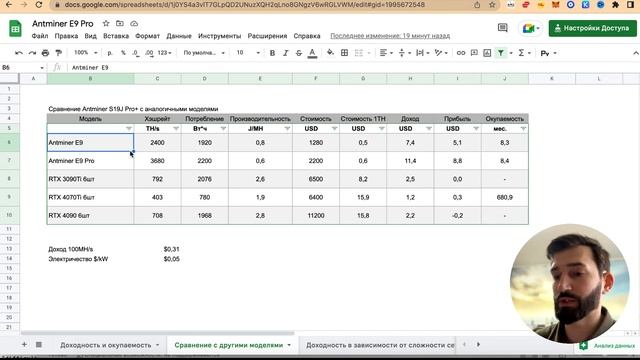Open the all sheets list icon
The height and width of the screenshot is (360, 640).
pos(39,345)
